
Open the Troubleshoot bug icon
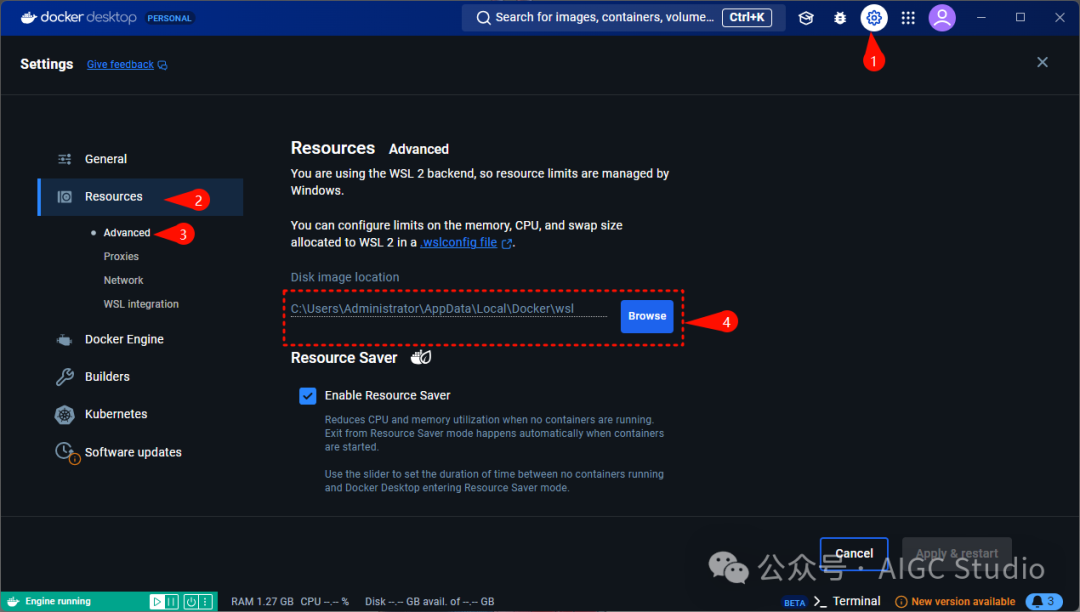coord(840,18)
